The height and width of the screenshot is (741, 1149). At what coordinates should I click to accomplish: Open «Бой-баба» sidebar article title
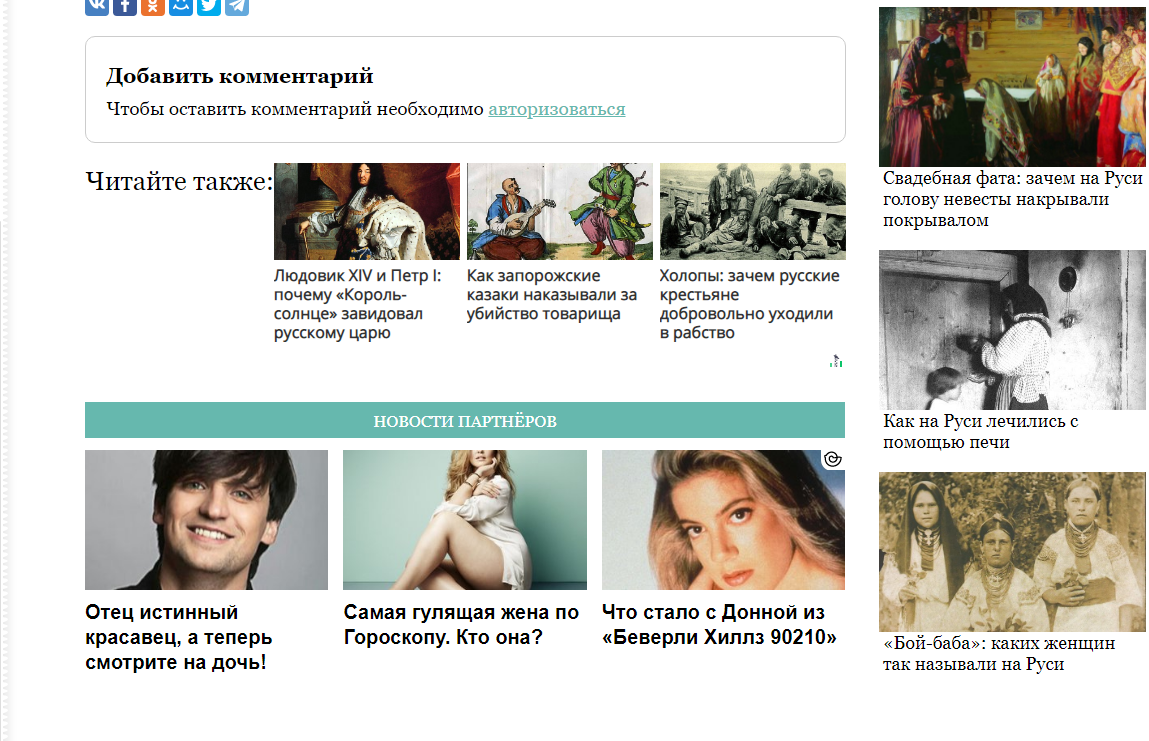click(x=999, y=654)
